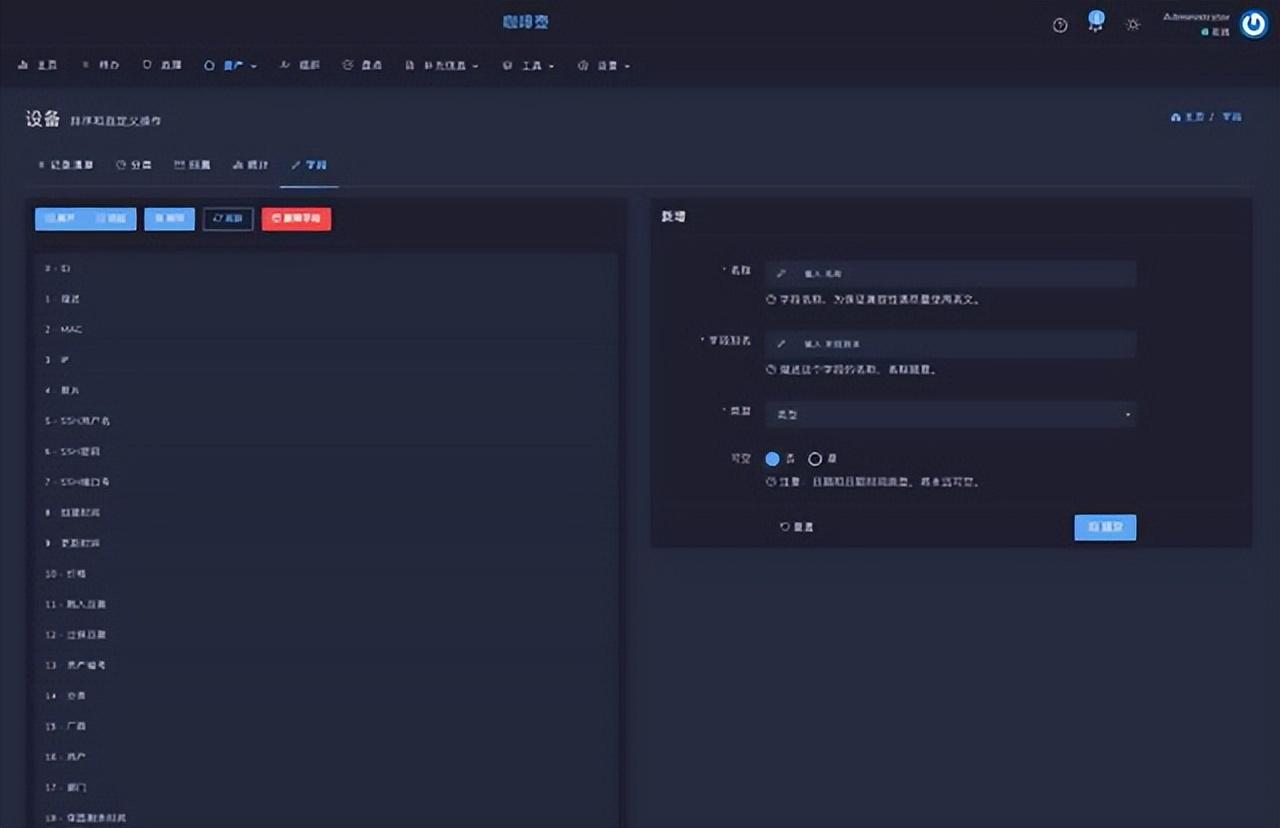
Task: Toggle the sun theme icon
Action: (x=1132, y=25)
